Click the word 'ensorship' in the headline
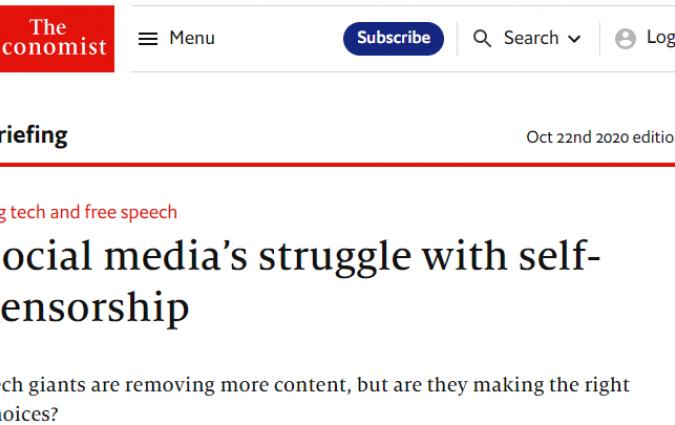This screenshot has height=425, width=675. (95, 308)
